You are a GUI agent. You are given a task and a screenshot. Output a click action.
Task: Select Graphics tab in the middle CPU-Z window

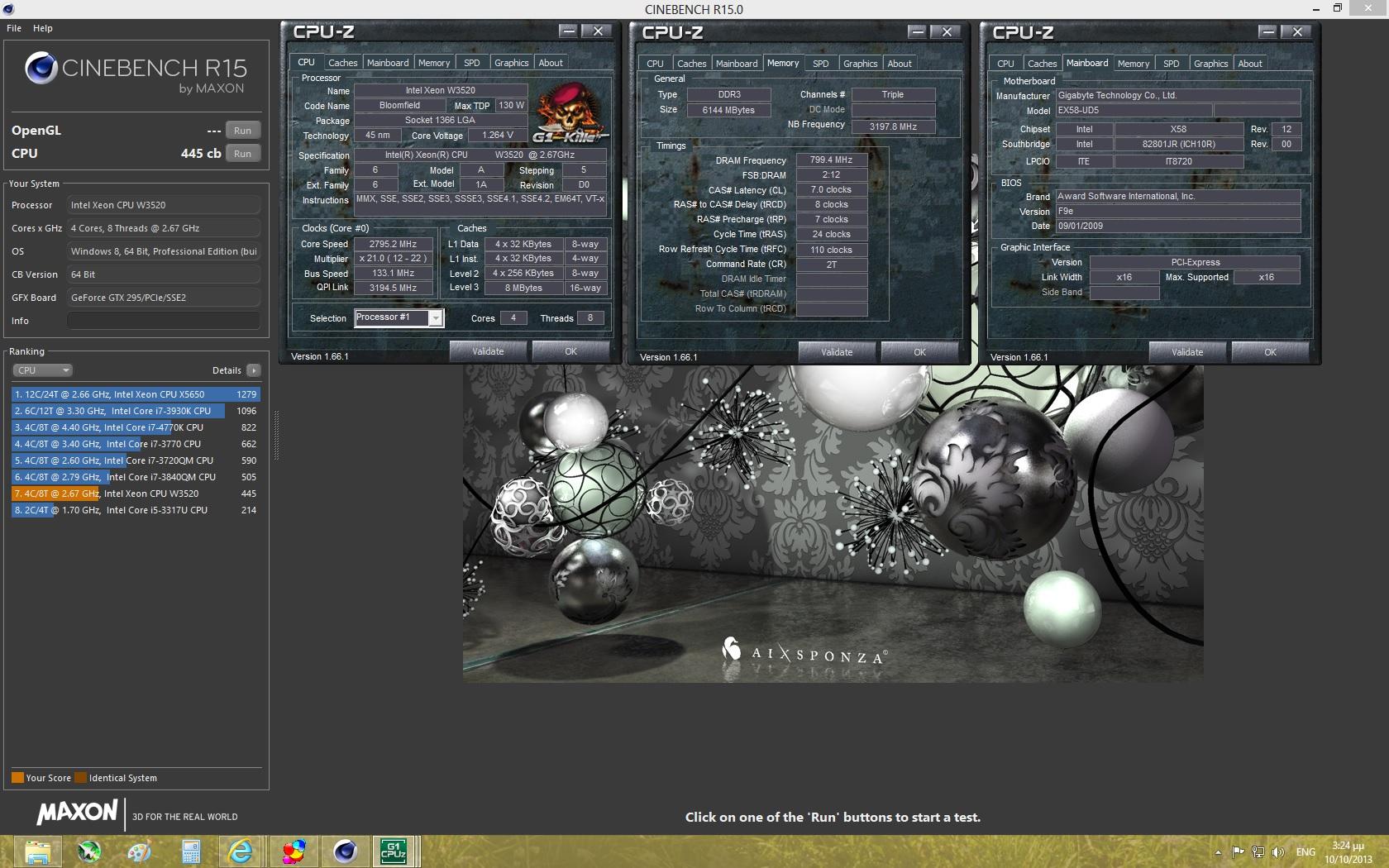click(861, 64)
